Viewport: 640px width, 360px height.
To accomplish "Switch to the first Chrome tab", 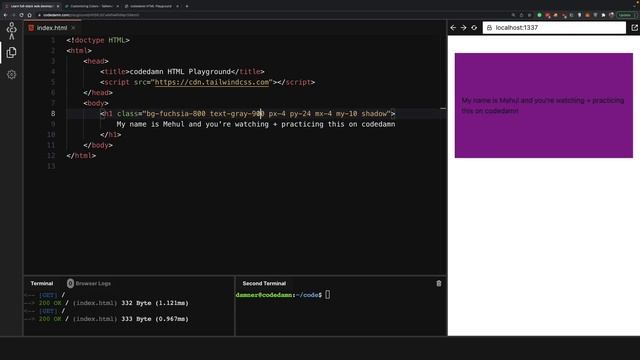I will (32, 6).
